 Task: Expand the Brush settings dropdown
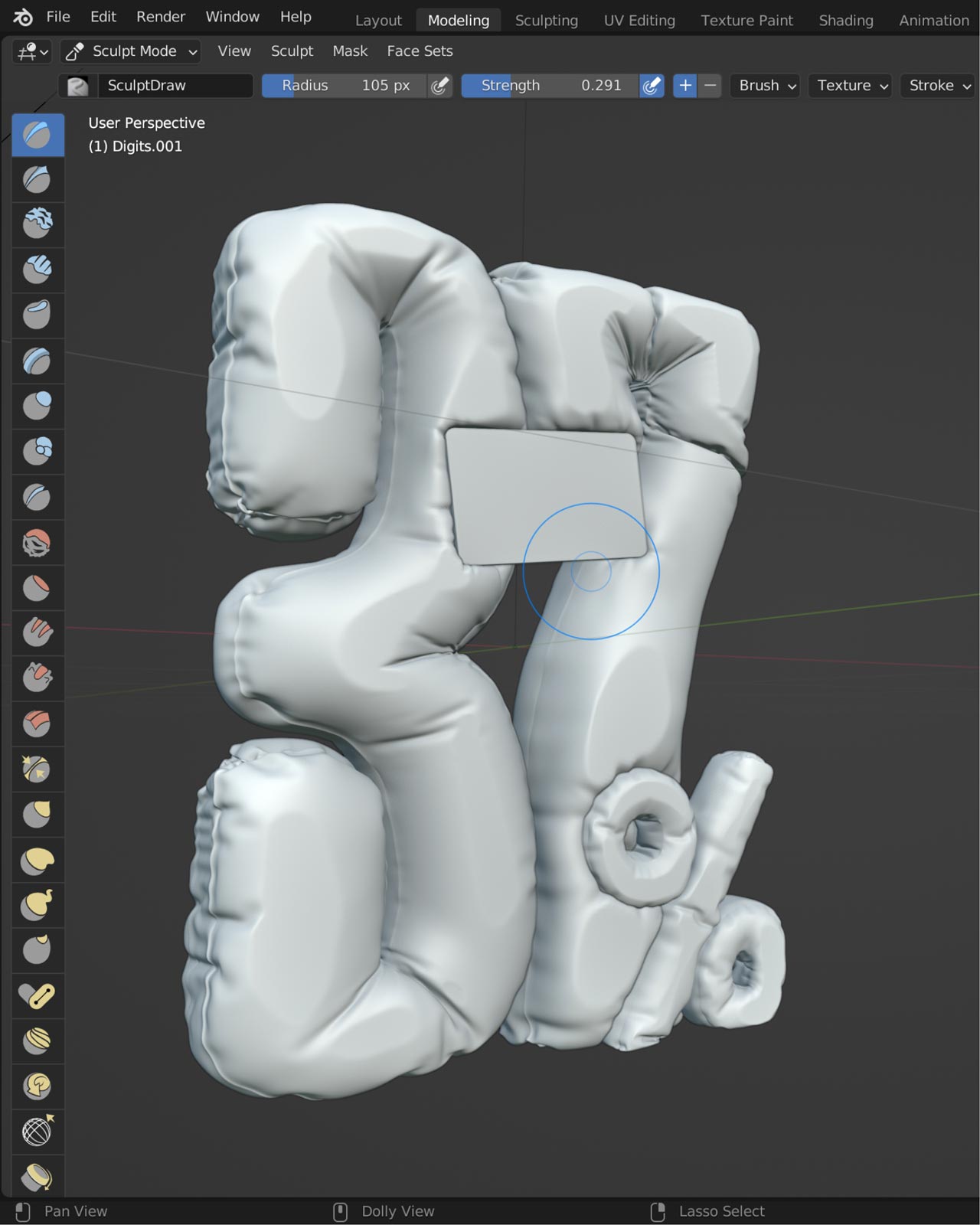767,86
